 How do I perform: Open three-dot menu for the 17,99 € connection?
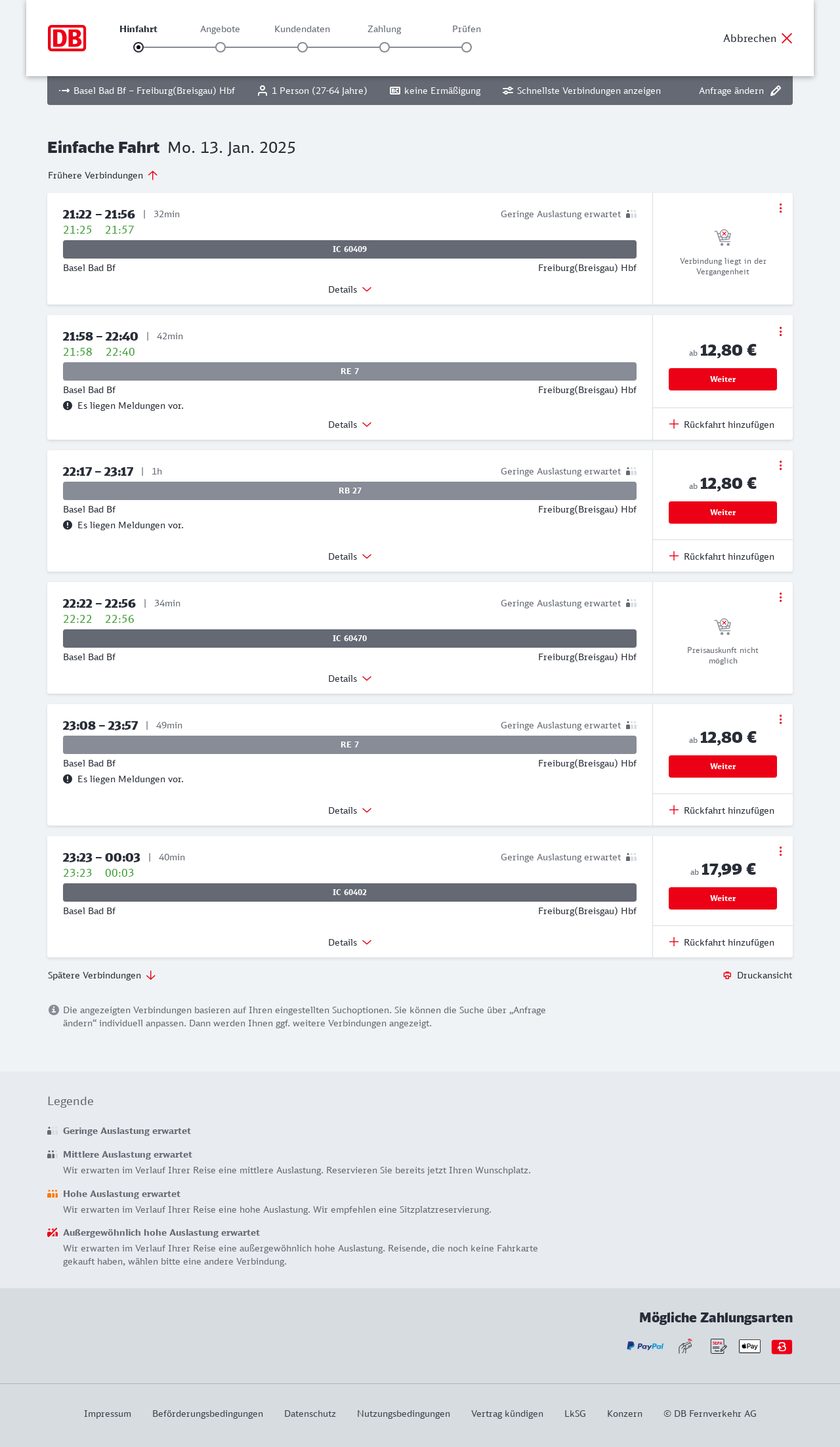click(780, 851)
